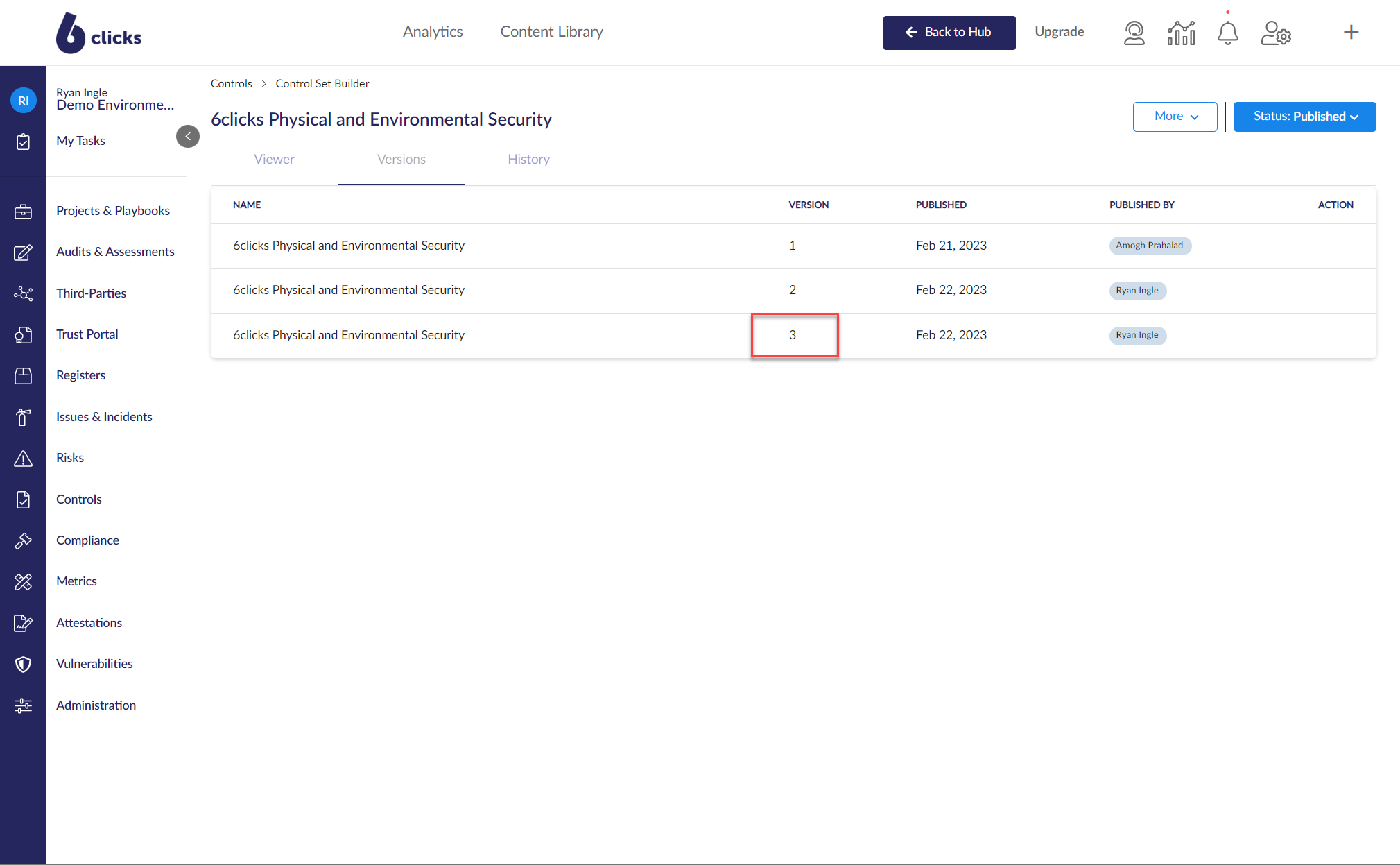The width and height of the screenshot is (1400, 865).
Task: Click the VERSION column header
Action: (809, 205)
